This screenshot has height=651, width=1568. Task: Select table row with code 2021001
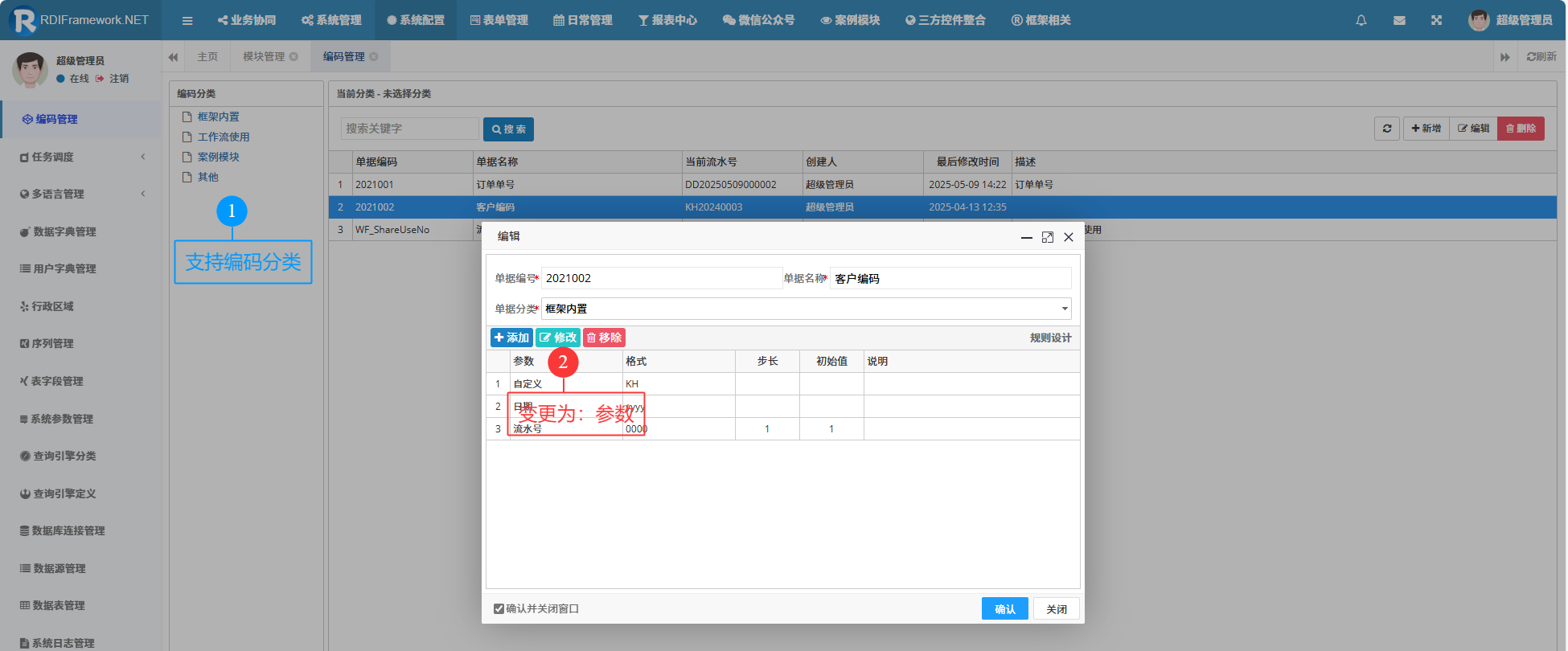coord(942,185)
